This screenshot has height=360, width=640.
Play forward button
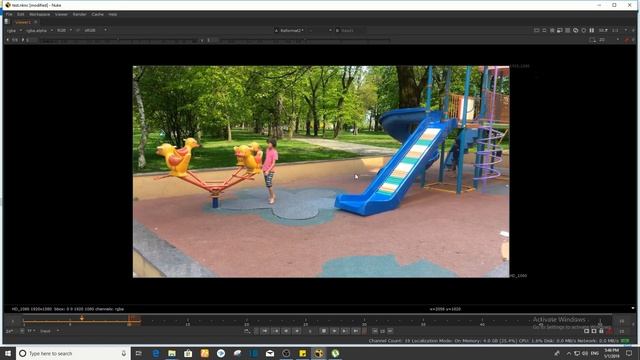(334, 331)
